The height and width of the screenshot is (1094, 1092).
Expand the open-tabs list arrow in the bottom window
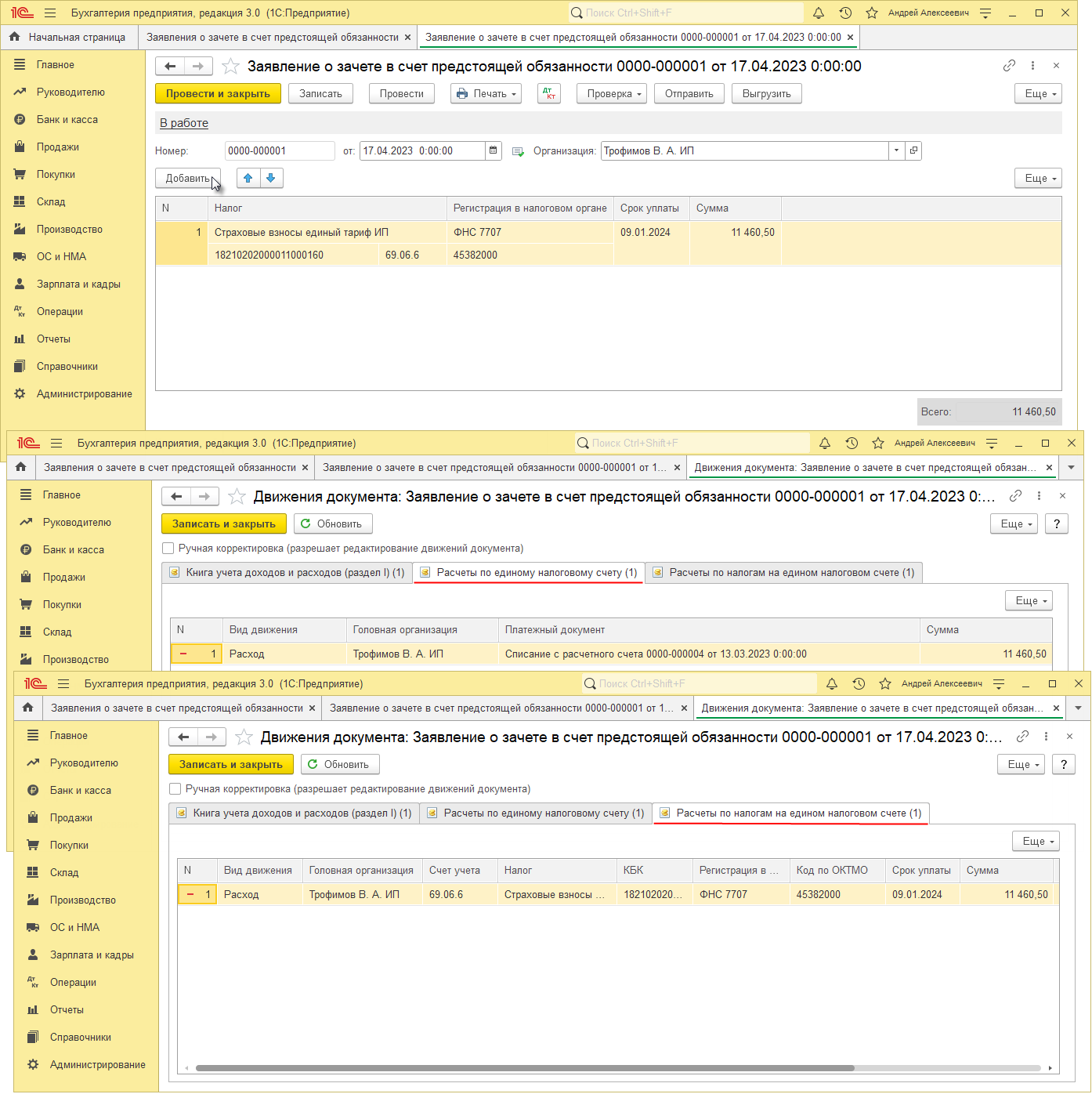pos(1078,708)
